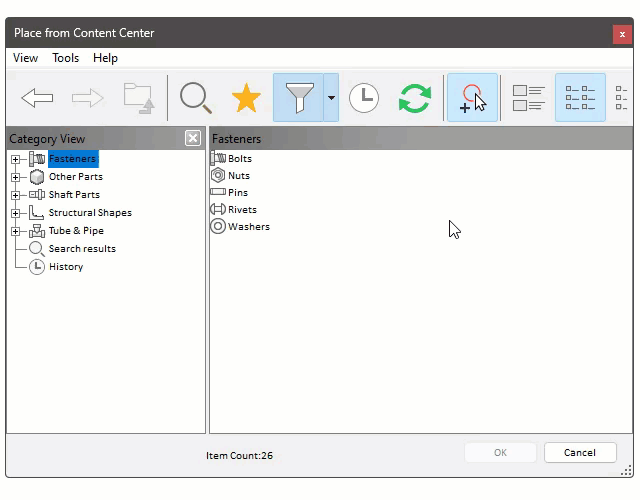The image size is (640, 500).
Task: Close the Place from Content Center window
Action: click(622, 34)
